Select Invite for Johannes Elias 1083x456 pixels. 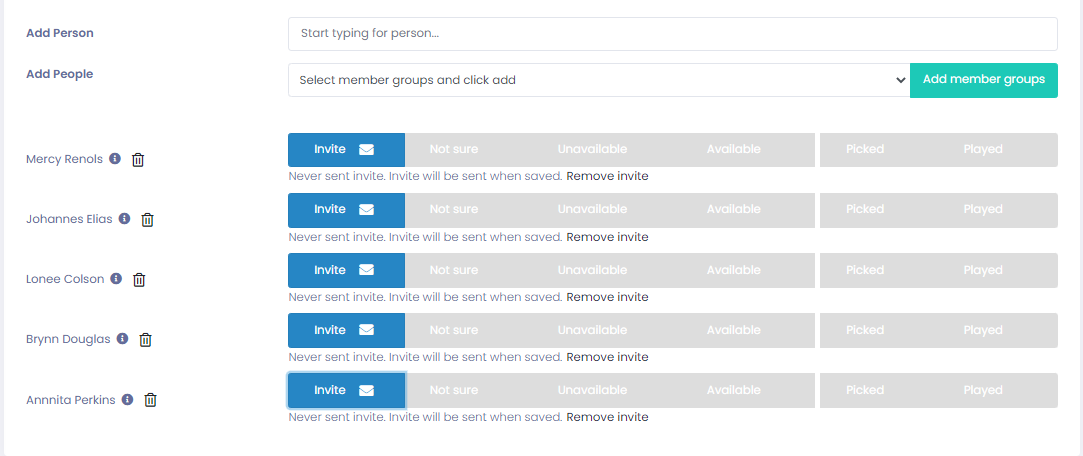coord(346,209)
